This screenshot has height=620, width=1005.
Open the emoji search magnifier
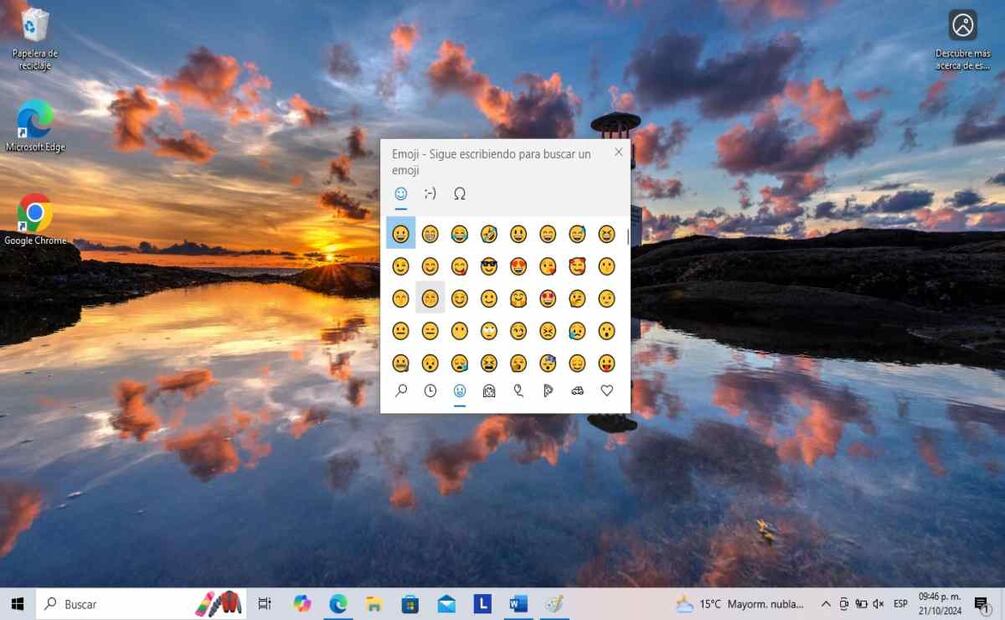[401, 391]
